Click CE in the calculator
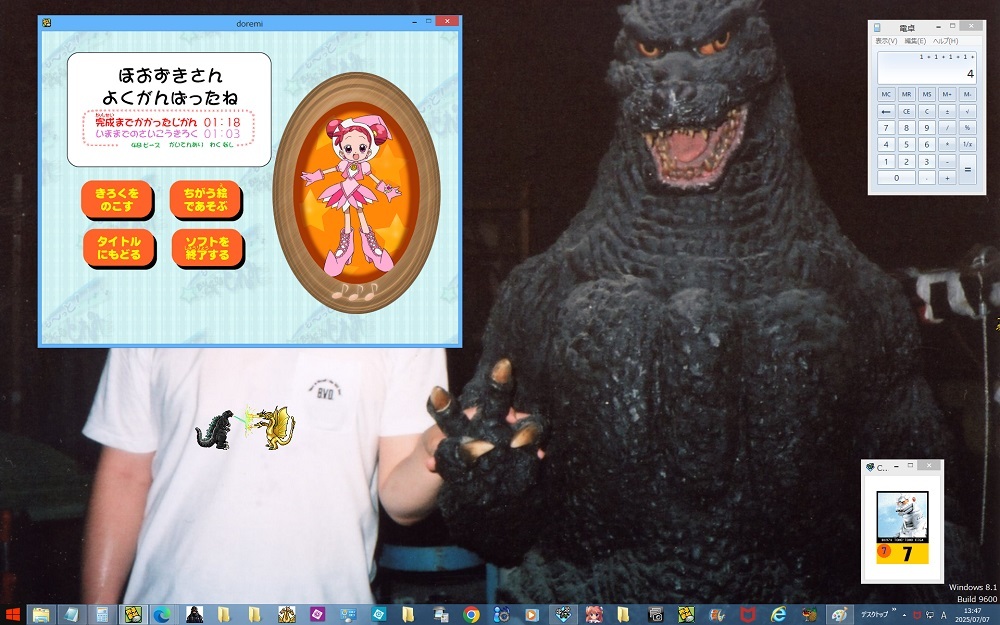Image resolution: width=1000 pixels, height=625 pixels. click(906, 111)
